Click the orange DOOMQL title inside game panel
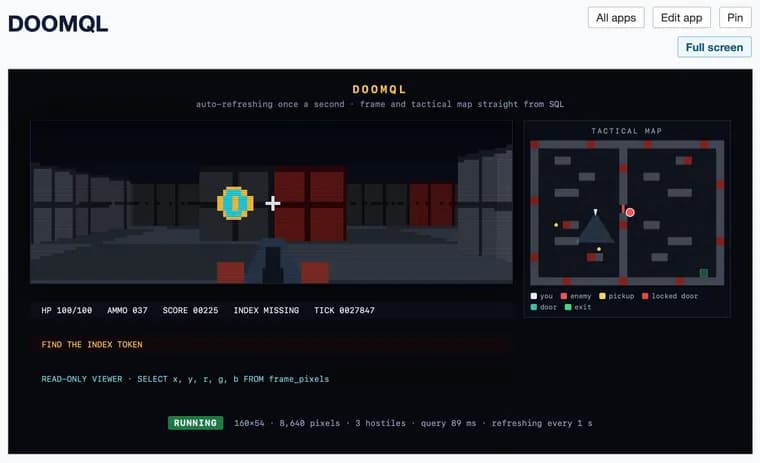 point(380,90)
